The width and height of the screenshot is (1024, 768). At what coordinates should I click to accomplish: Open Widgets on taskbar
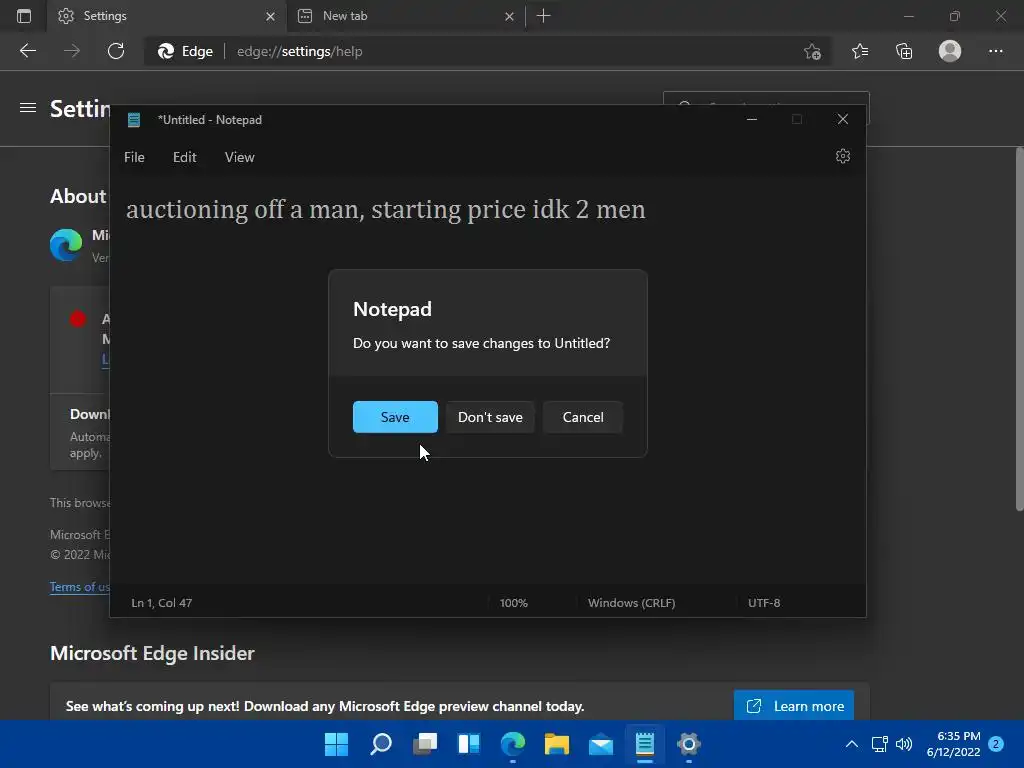[469, 744]
